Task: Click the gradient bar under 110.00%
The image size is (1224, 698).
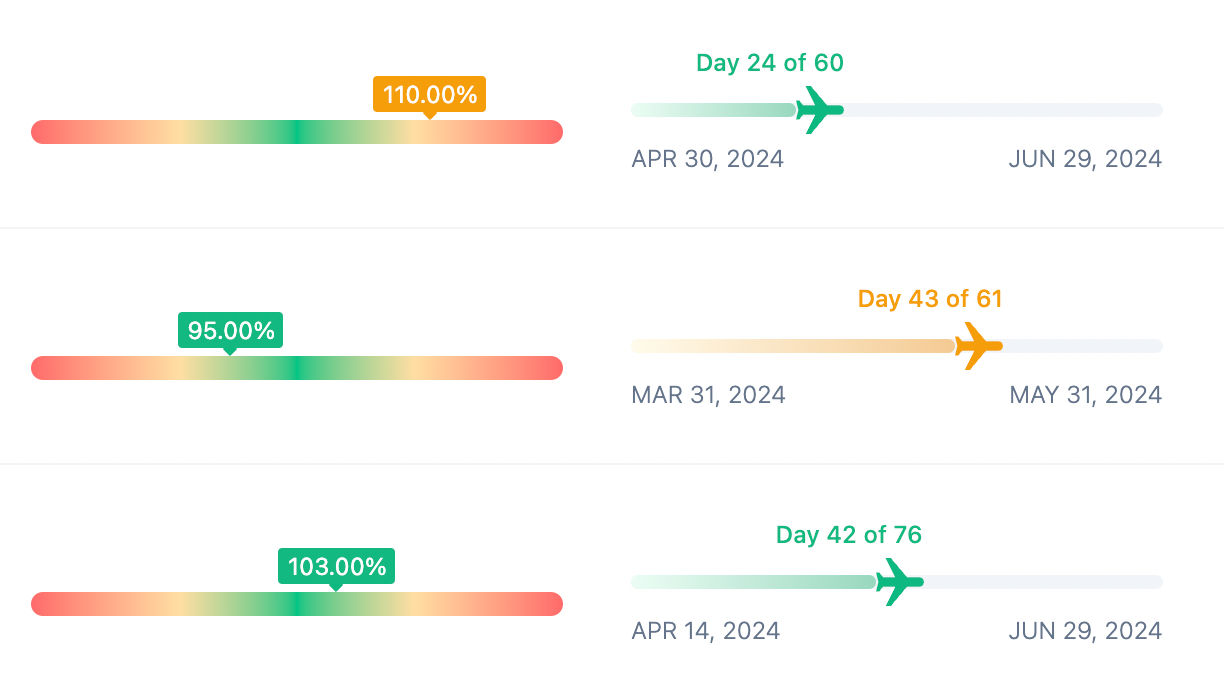Action: [297, 132]
